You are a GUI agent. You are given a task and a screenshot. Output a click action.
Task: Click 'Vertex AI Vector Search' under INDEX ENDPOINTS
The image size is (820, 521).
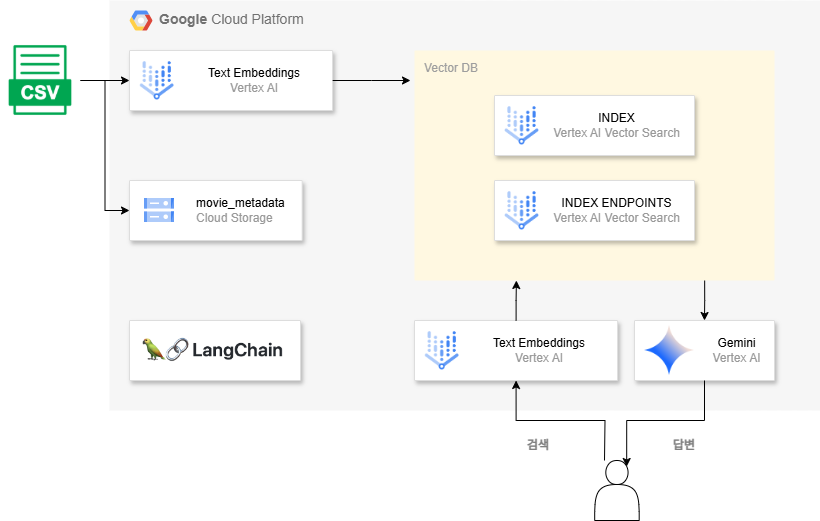coord(617,218)
